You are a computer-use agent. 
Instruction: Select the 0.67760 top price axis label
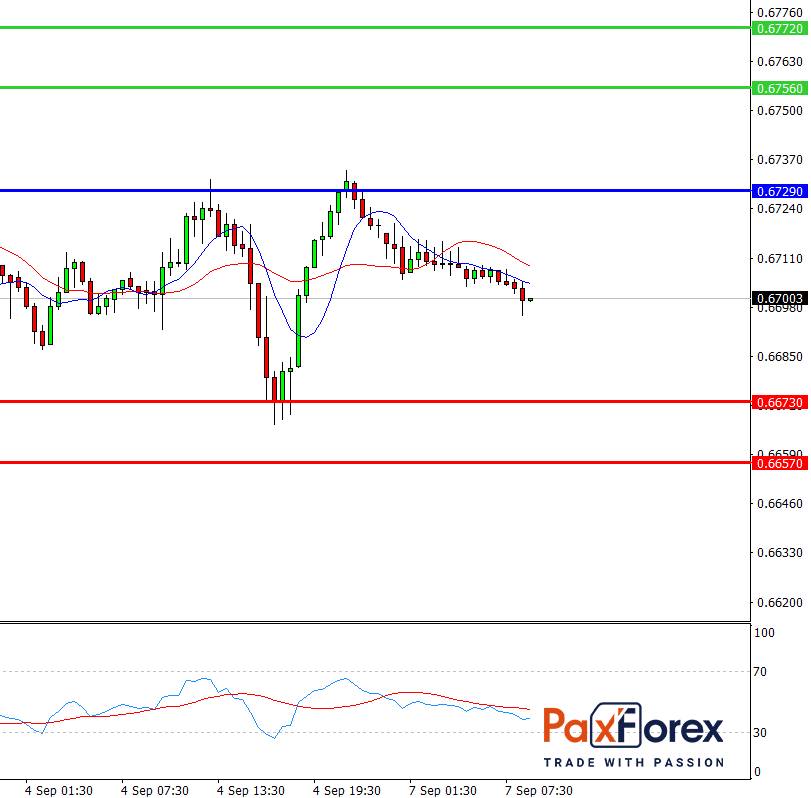[x=779, y=12]
